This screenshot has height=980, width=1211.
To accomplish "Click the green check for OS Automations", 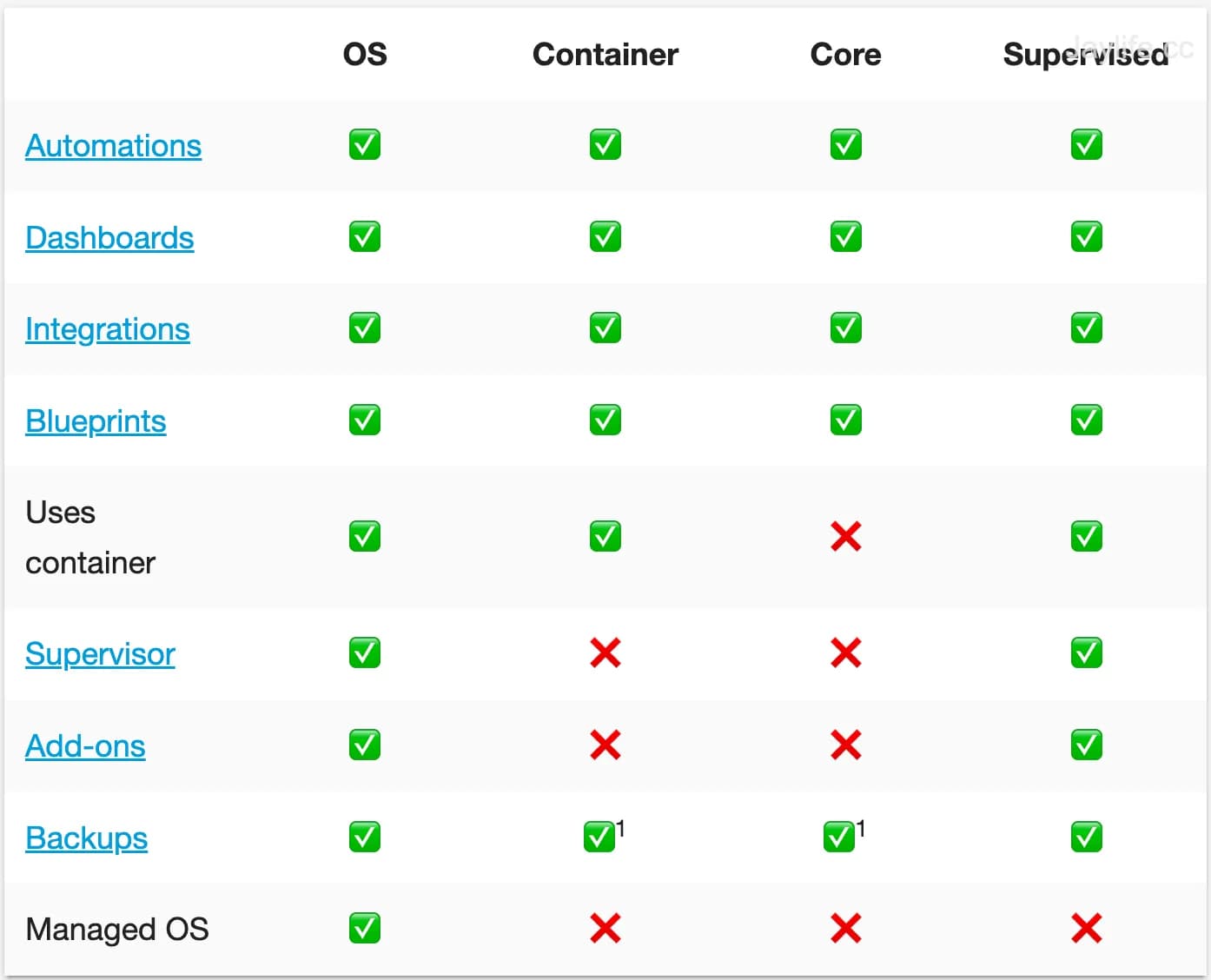I will pos(364,145).
